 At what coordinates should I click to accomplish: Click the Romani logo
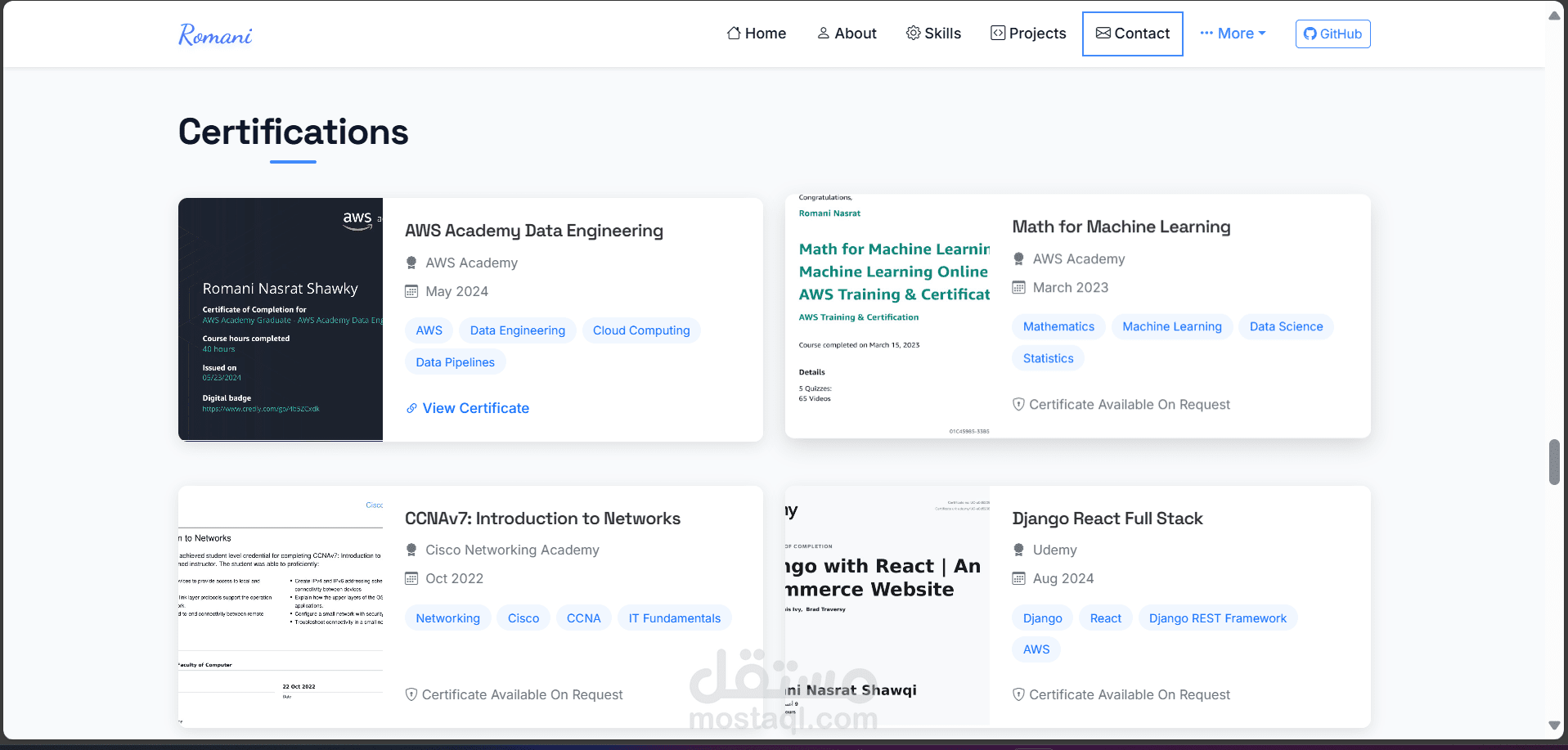[215, 34]
